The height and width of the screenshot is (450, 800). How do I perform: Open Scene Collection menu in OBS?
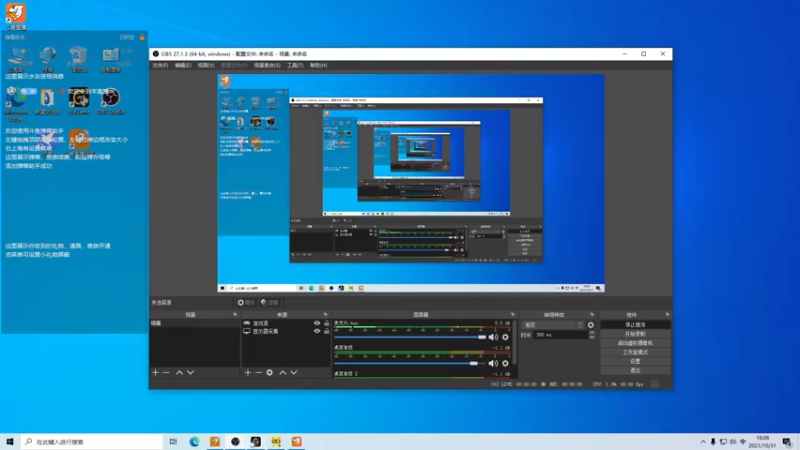pyautogui.click(x=267, y=65)
